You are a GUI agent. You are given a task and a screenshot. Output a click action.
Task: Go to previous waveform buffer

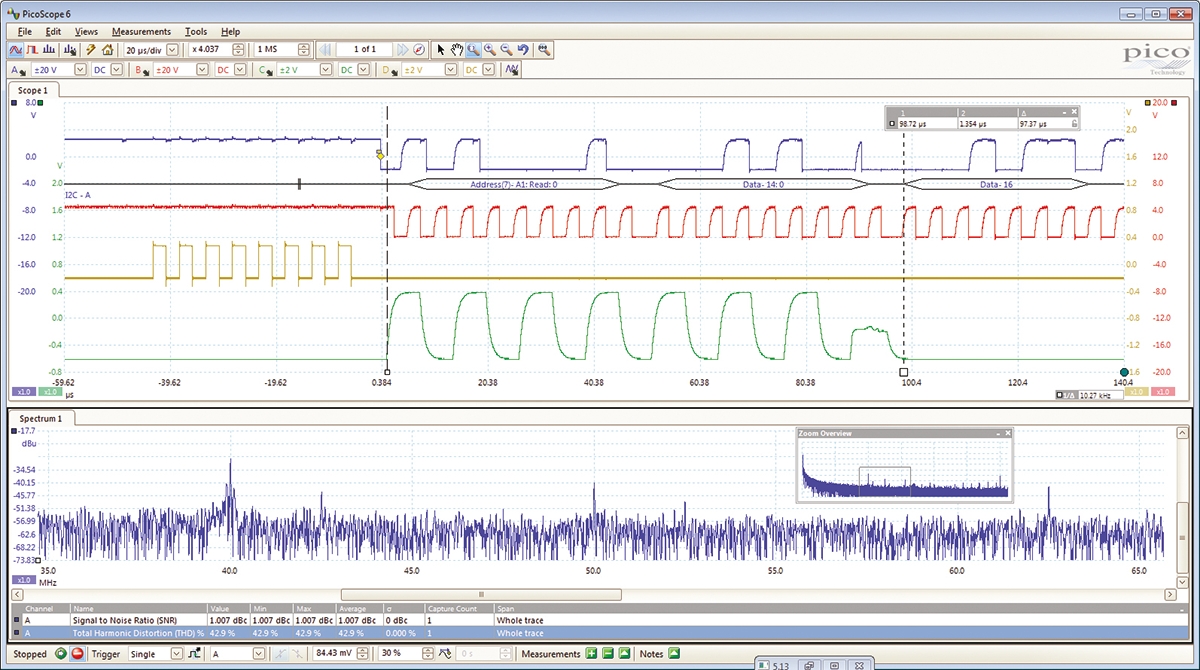click(325, 49)
